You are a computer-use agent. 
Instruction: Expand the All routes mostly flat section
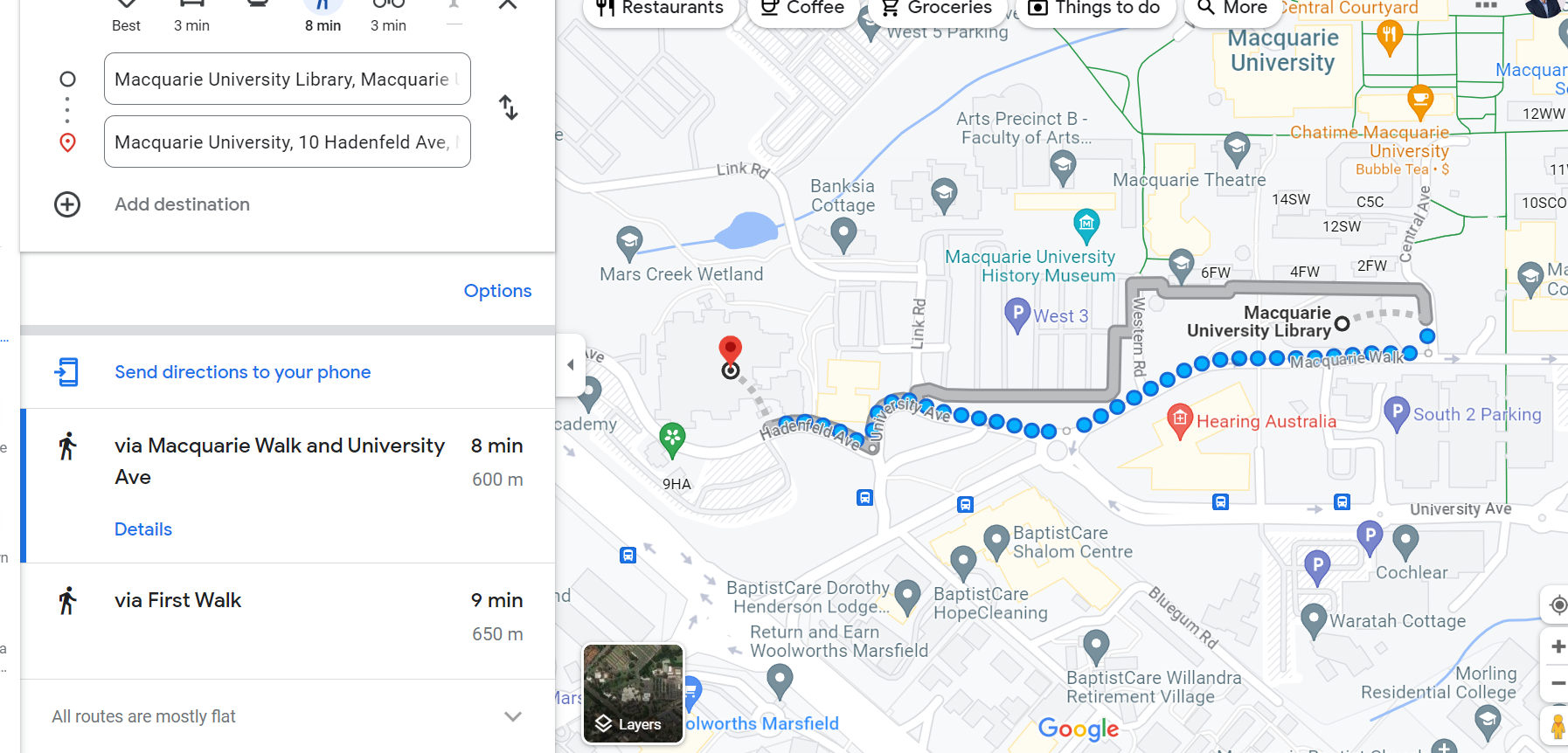coord(288,716)
